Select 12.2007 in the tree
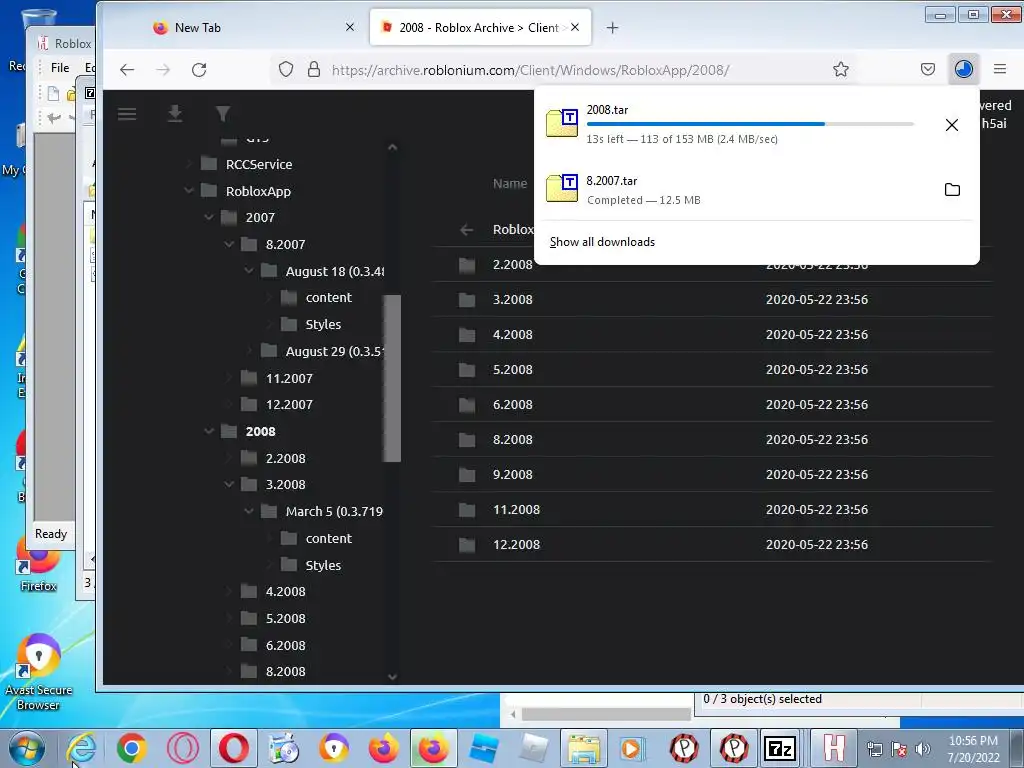1024x768 pixels. tap(289, 404)
